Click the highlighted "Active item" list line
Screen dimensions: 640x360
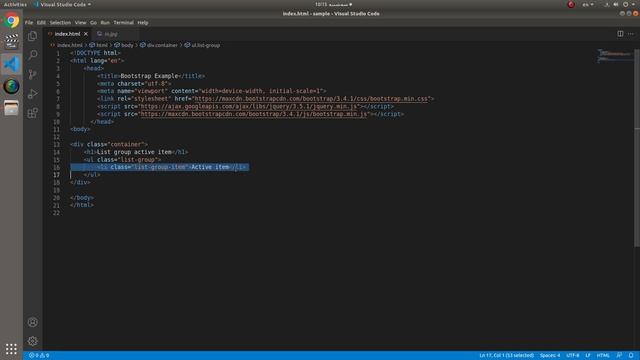[x=159, y=167]
